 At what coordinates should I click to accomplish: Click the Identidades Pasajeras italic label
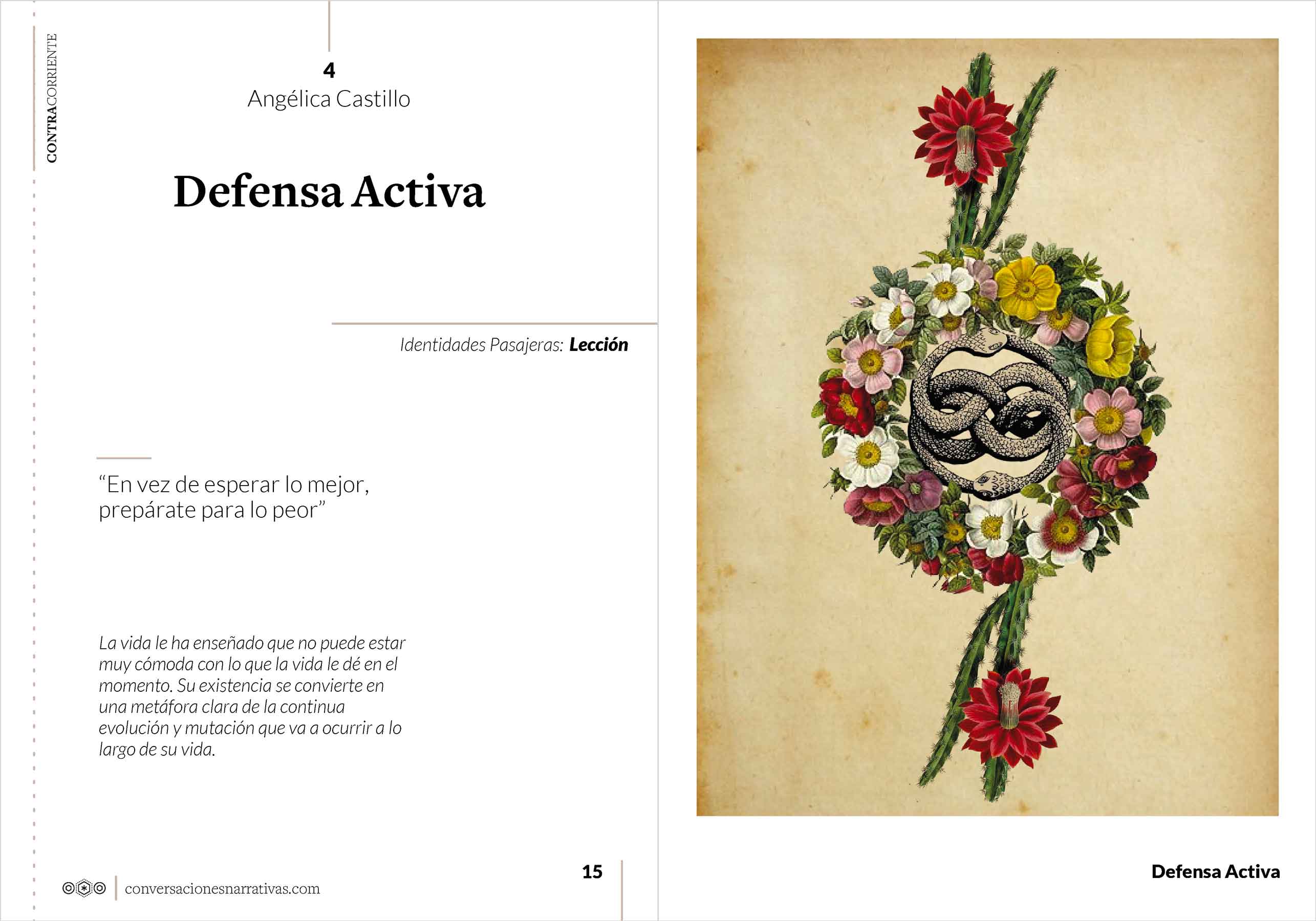482,345
